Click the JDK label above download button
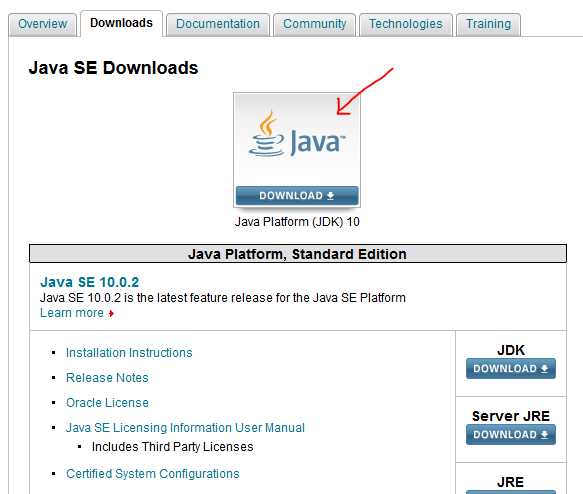 [x=511, y=350]
